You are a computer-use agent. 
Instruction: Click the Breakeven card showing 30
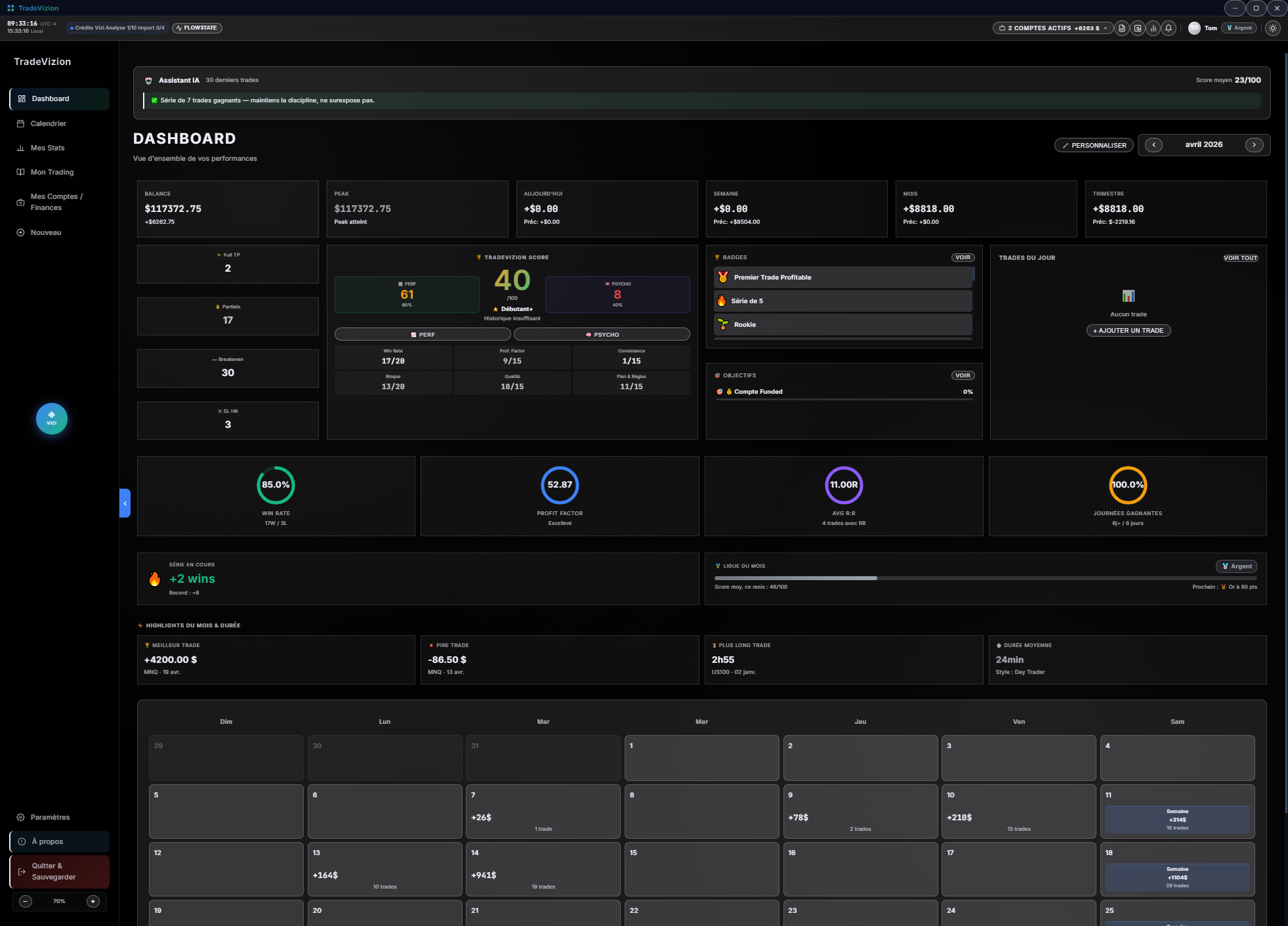tap(228, 368)
